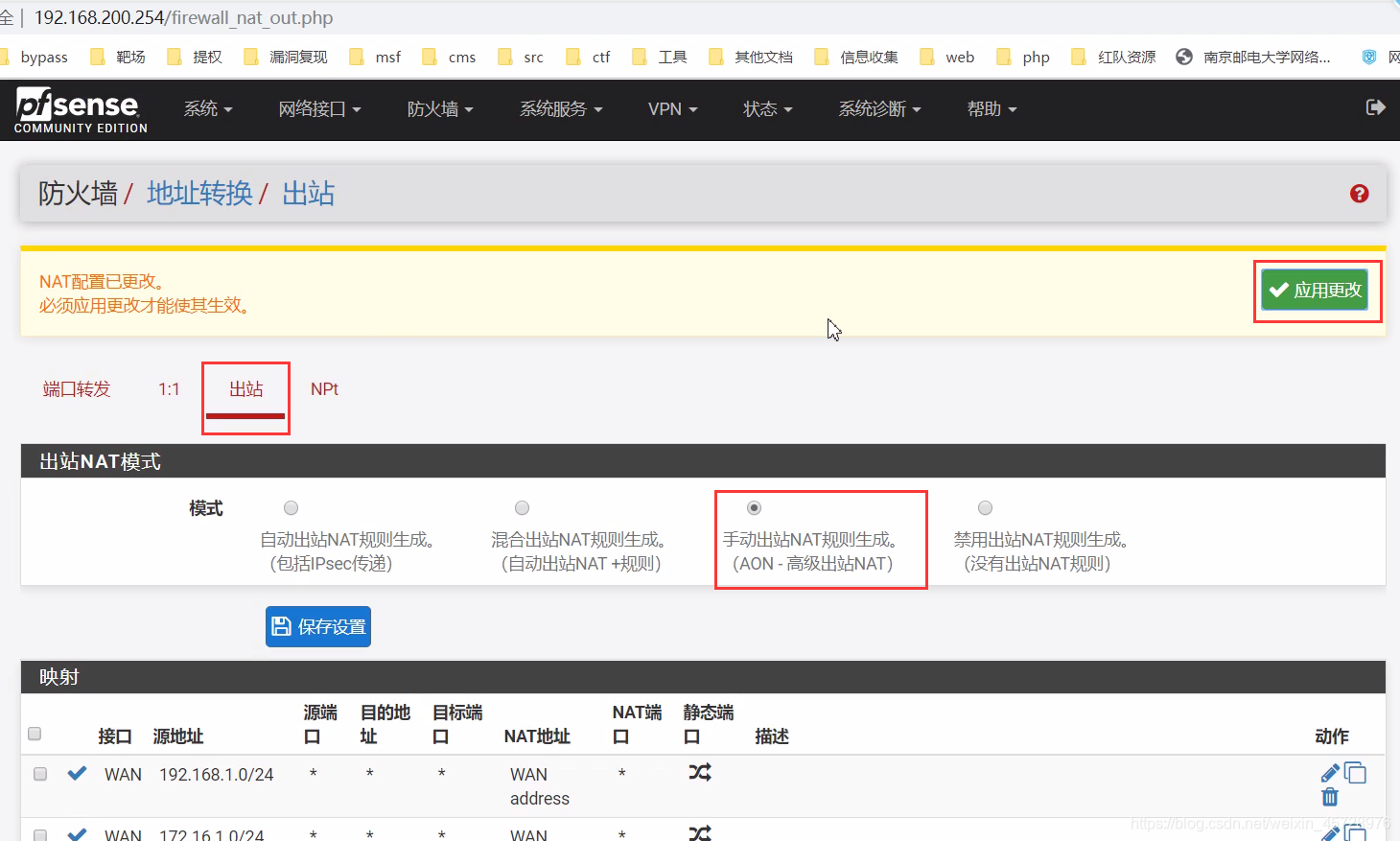
Task: Click the 描述 column header
Action: (772, 736)
